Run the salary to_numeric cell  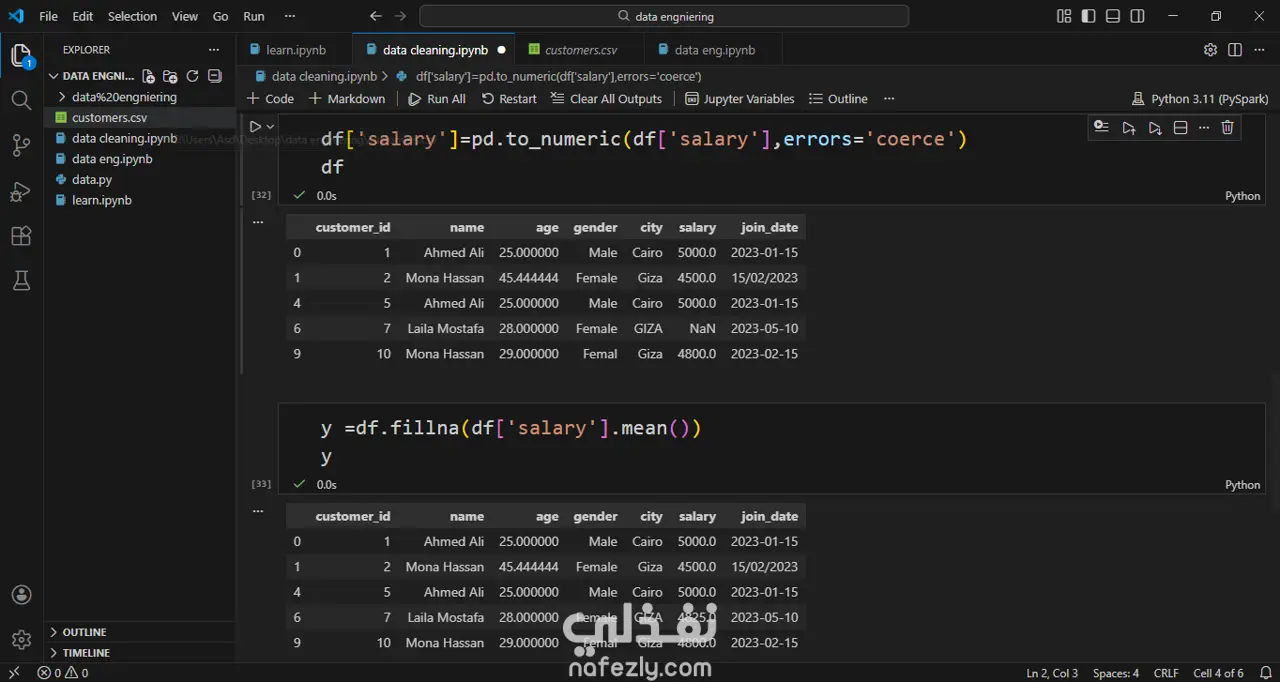click(255, 127)
